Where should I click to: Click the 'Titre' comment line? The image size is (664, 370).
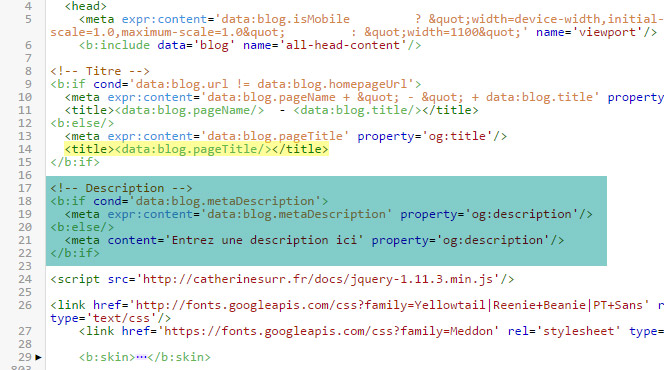click(x=100, y=71)
